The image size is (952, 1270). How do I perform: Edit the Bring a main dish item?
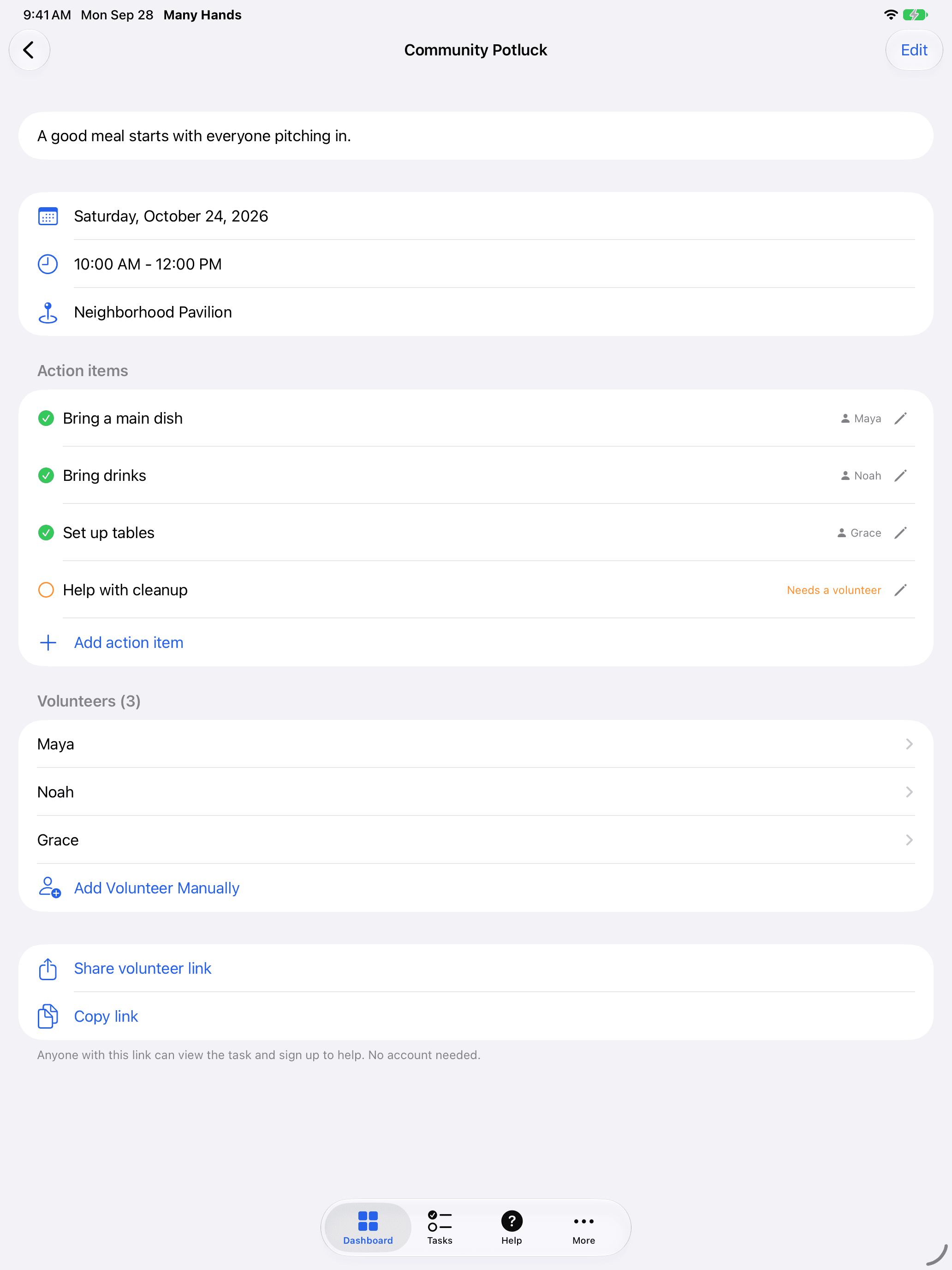pos(900,419)
